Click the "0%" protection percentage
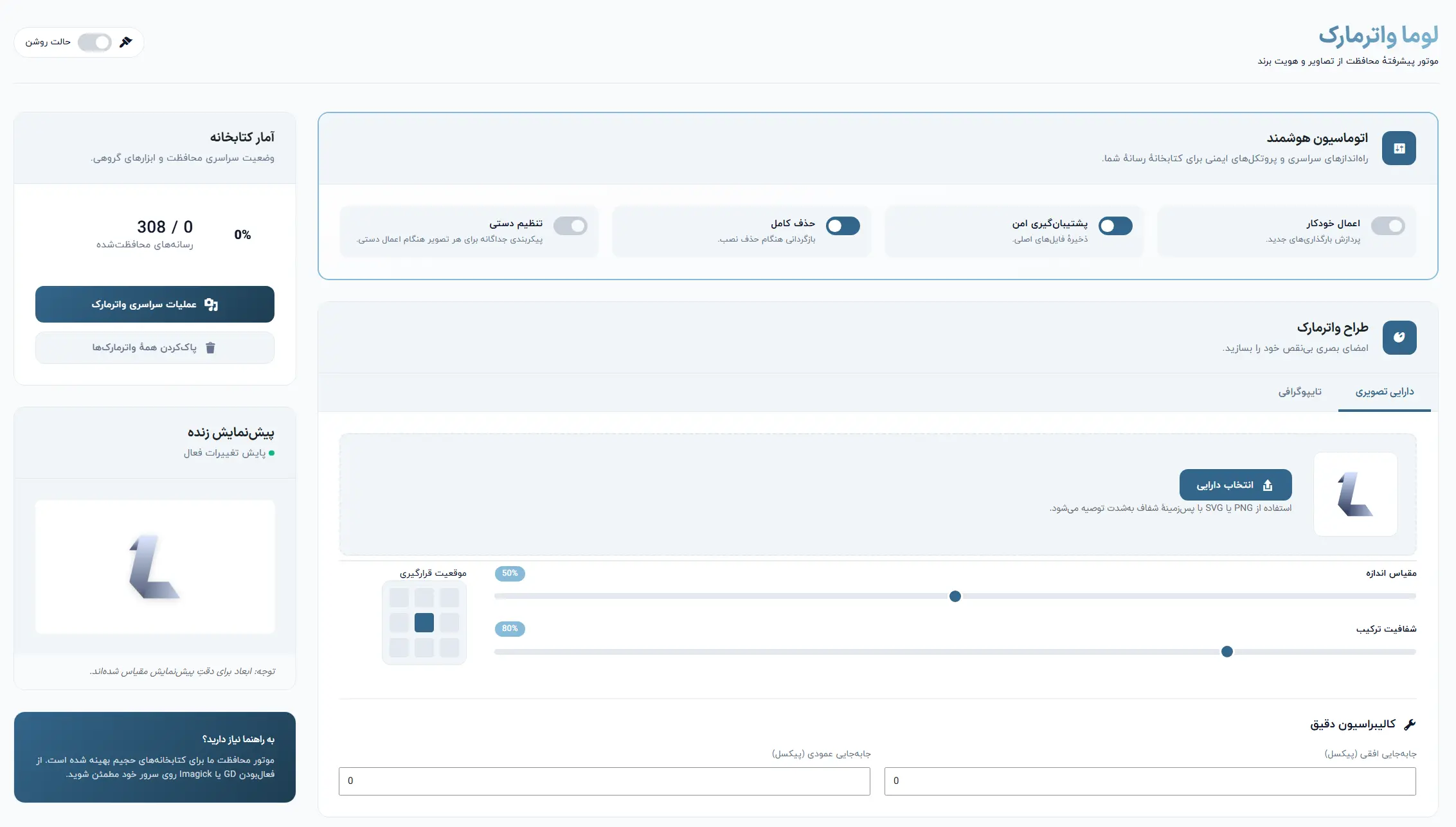The height and width of the screenshot is (827, 1456). [242, 235]
